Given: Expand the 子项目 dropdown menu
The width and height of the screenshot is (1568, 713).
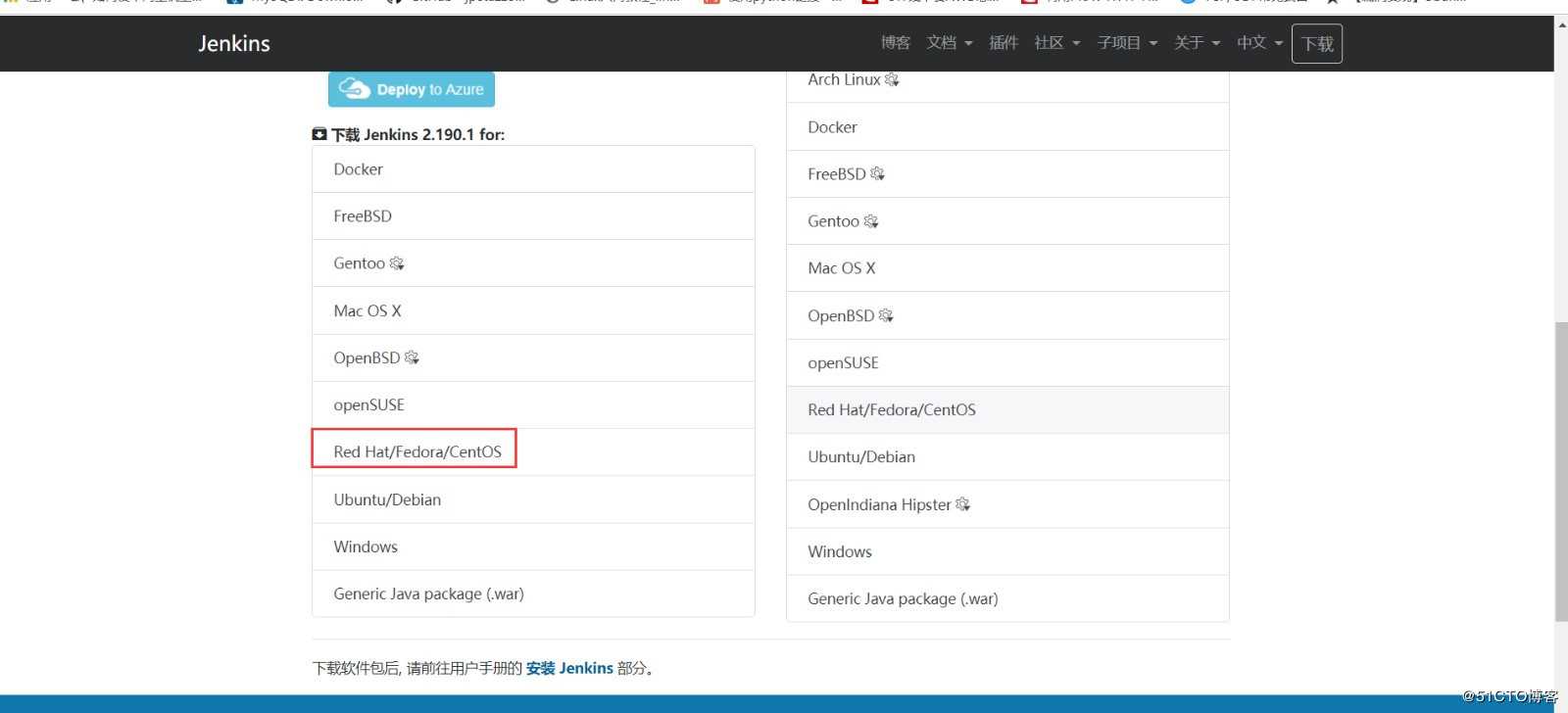Looking at the screenshot, I should (1127, 43).
